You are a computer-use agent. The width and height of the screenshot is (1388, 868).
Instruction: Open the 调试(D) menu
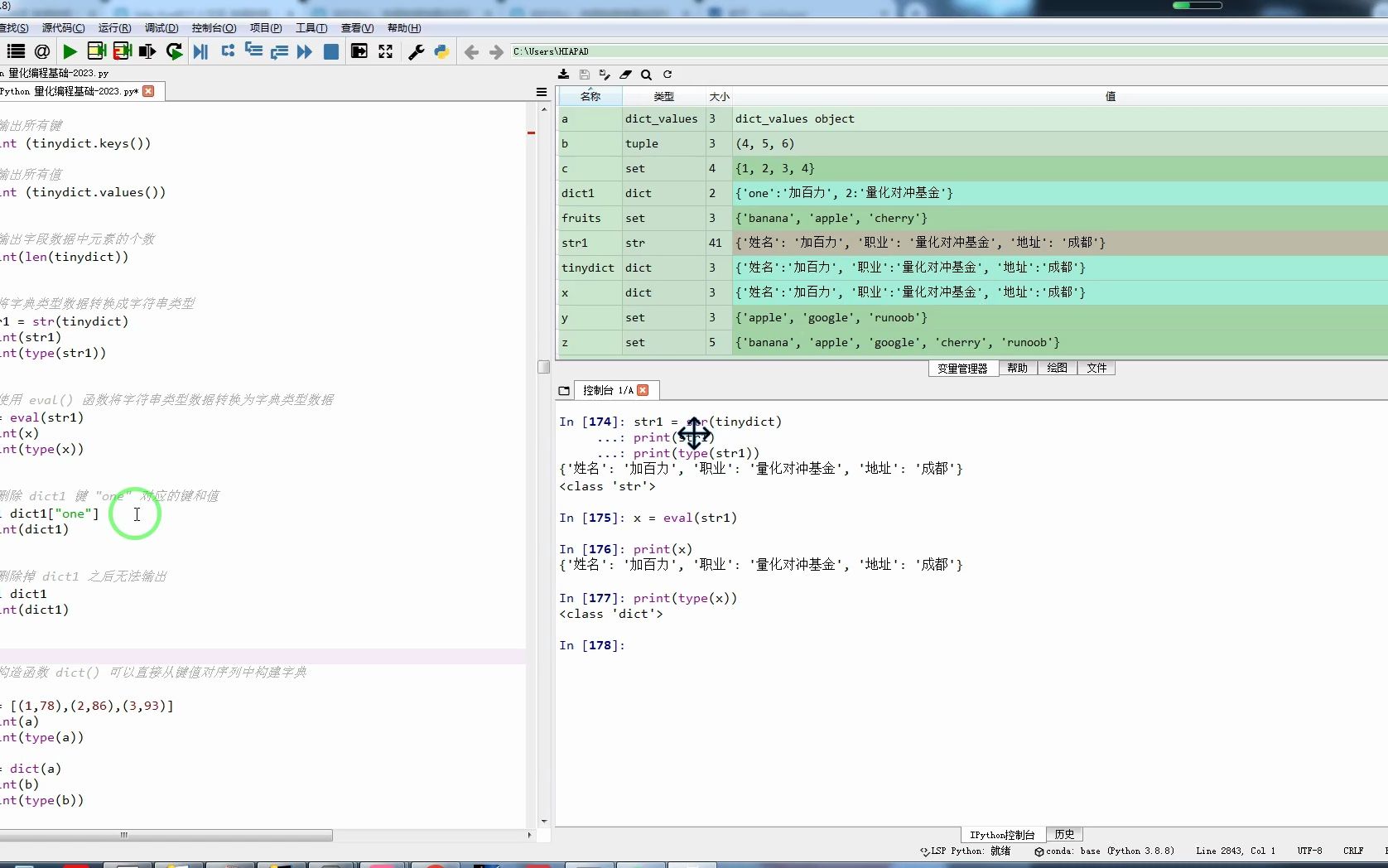pyautogui.click(x=161, y=28)
